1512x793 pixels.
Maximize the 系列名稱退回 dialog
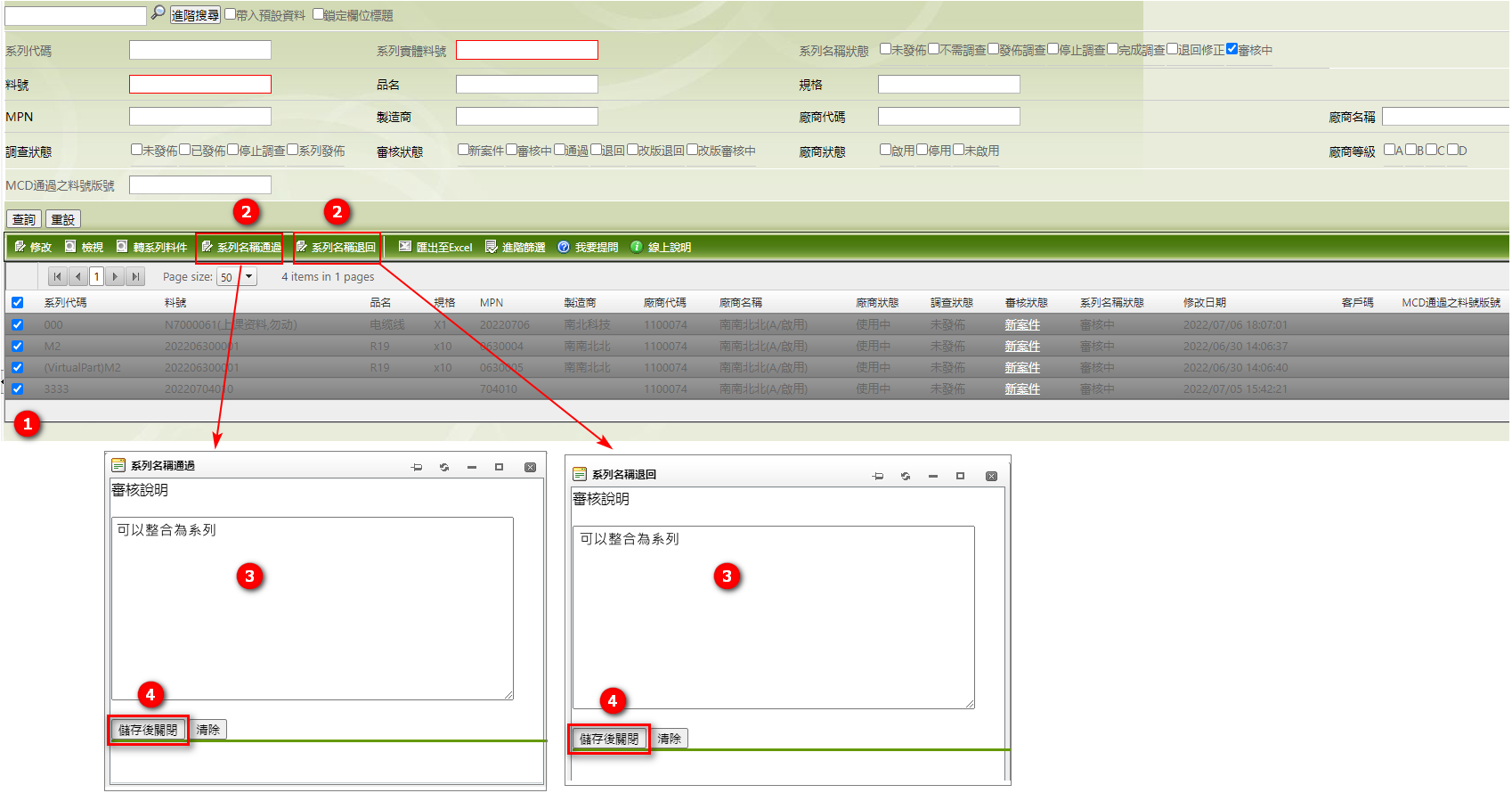(961, 476)
